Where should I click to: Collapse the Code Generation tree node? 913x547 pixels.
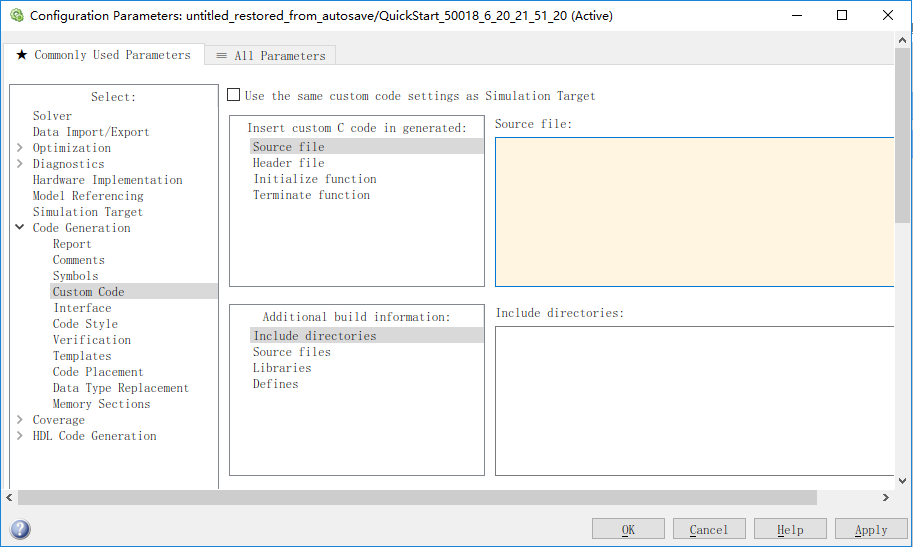click(20, 227)
